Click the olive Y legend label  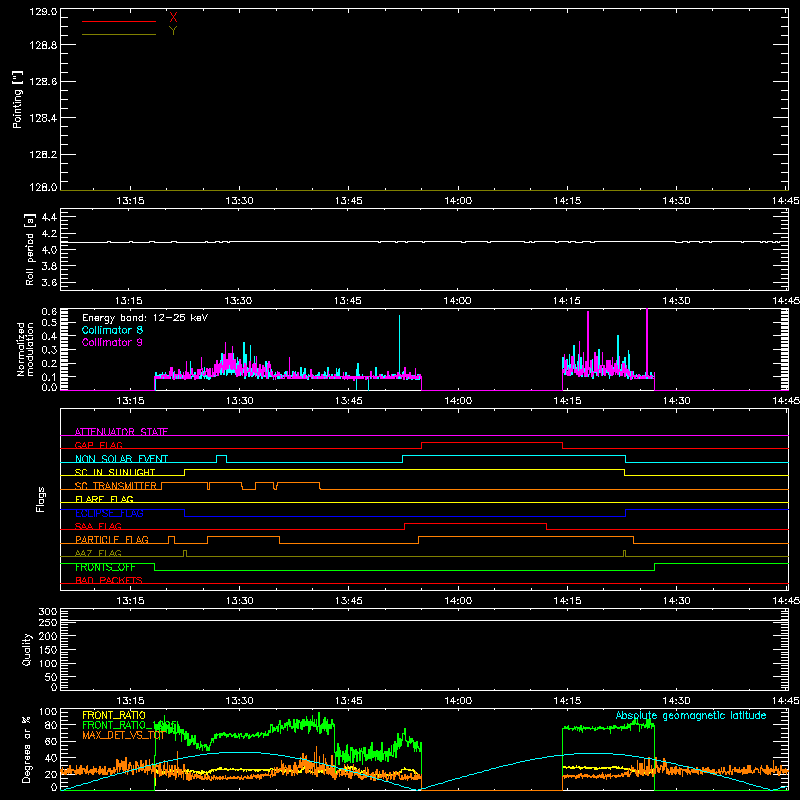[173, 31]
